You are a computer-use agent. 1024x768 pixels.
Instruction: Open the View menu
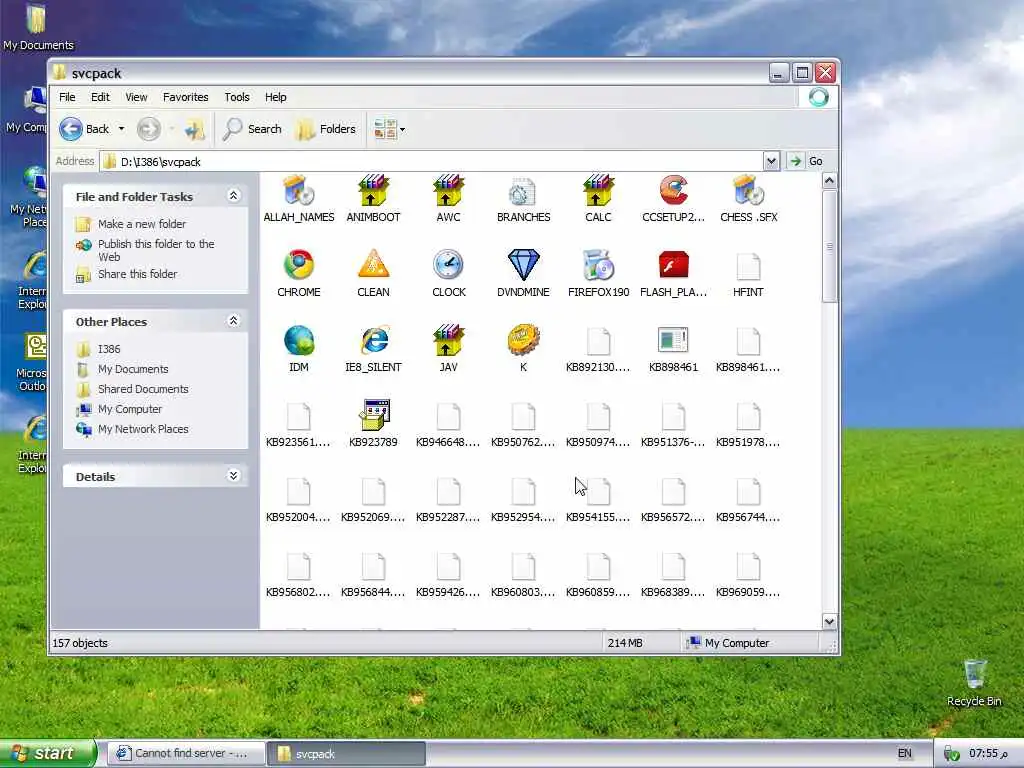pyautogui.click(x=136, y=97)
